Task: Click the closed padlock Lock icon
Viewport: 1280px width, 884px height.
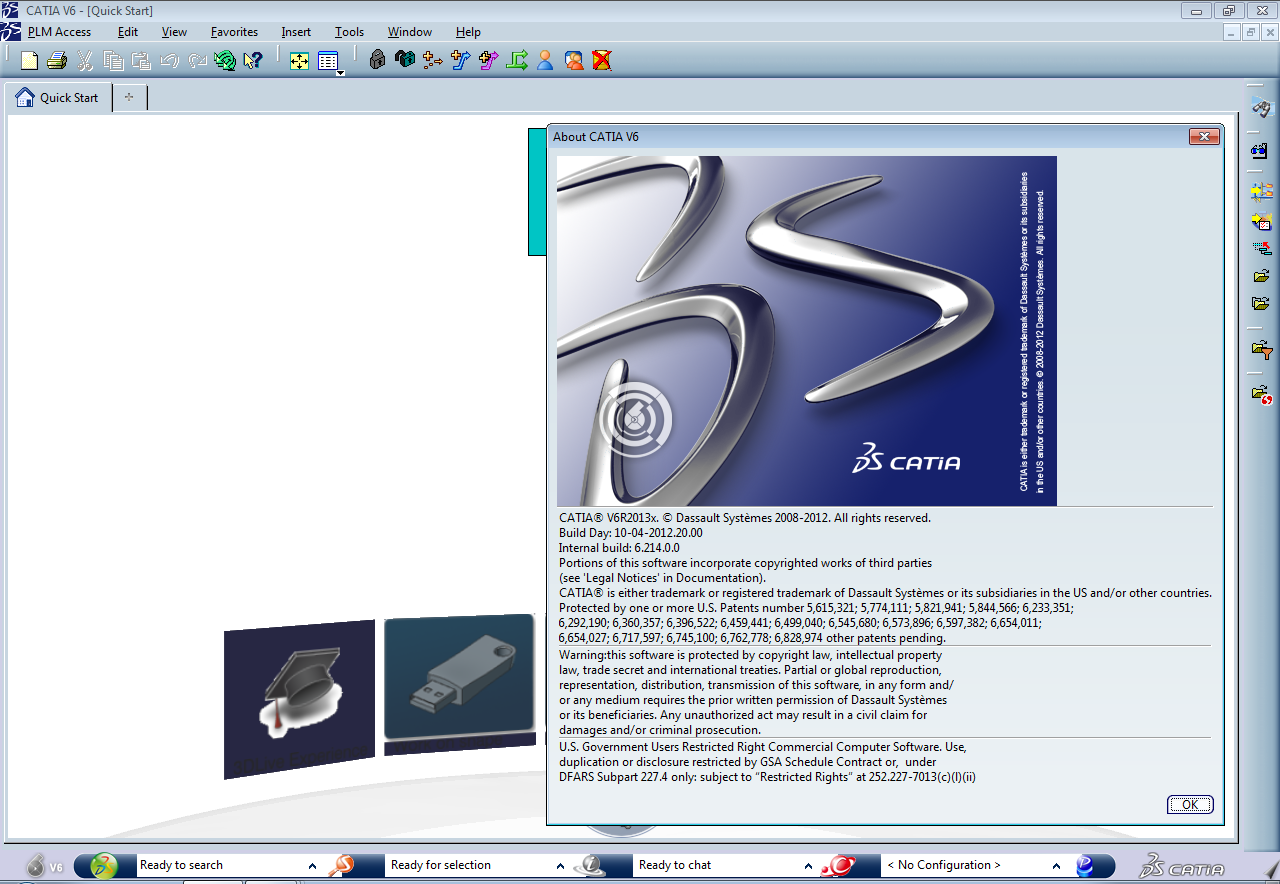Action: pyautogui.click(x=377, y=60)
